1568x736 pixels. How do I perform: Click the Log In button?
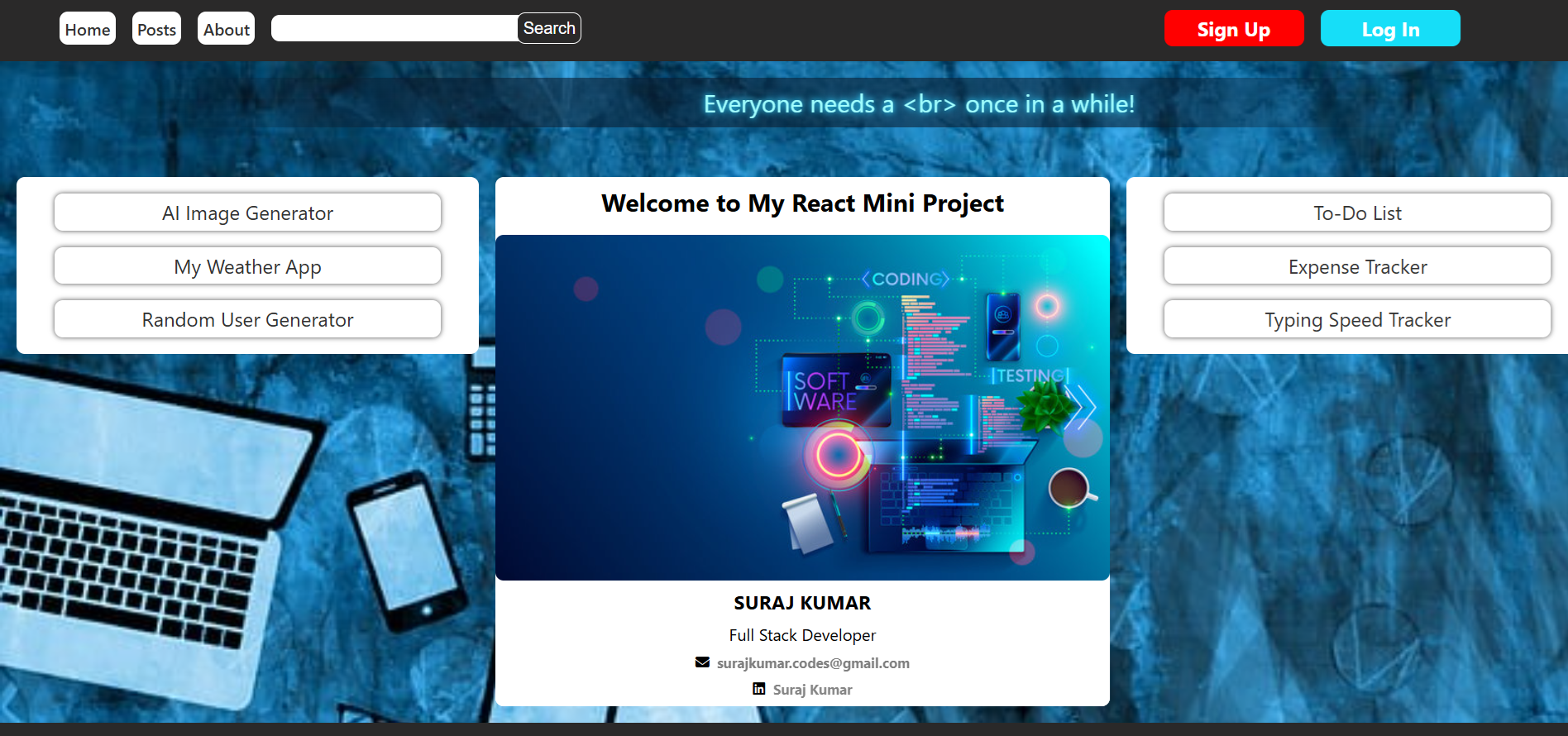pos(1390,29)
